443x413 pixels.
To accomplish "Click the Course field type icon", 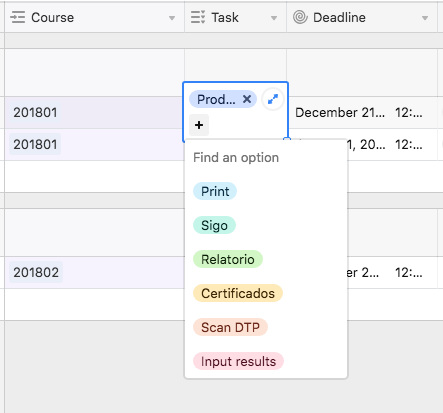I will tap(18, 17).
